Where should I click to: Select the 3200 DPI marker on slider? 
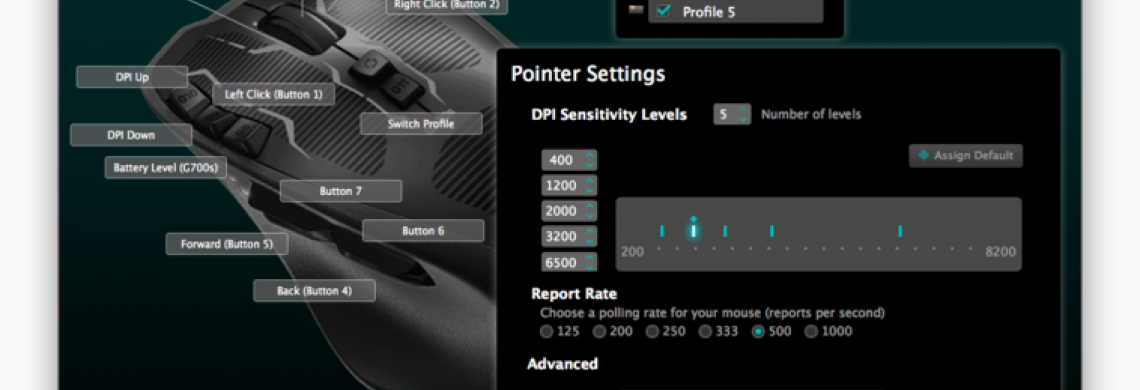point(771,231)
